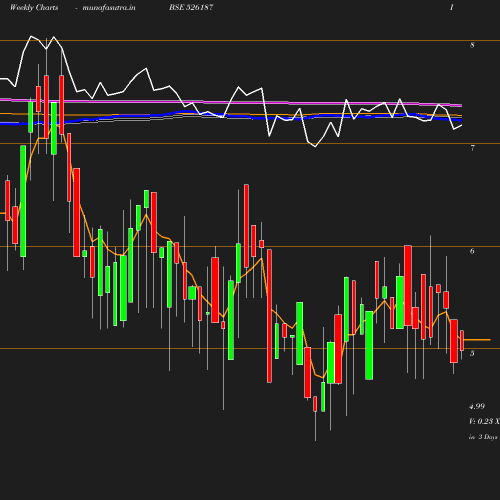
Task: Click the price axis label 7
Action: click(x=472, y=148)
